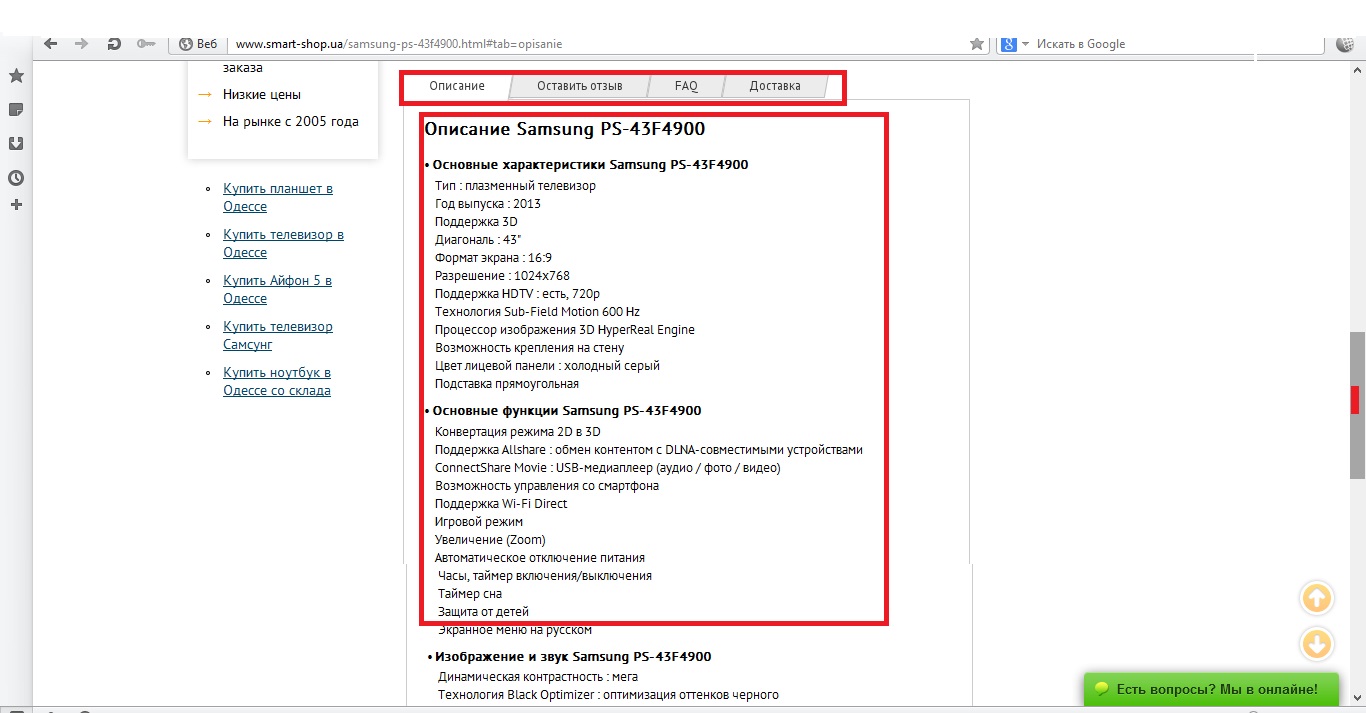Click the 'Защита от детей' line

click(483, 612)
